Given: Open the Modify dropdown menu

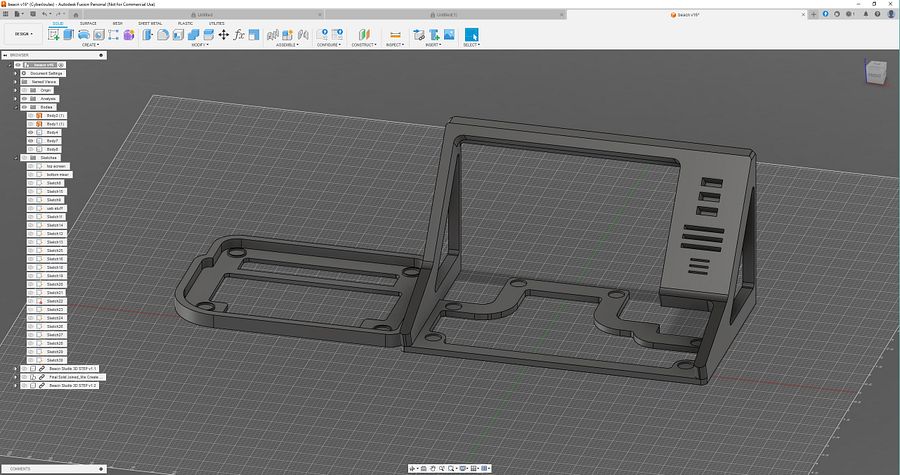Looking at the screenshot, I should pyautogui.click(x=199, y=45).
